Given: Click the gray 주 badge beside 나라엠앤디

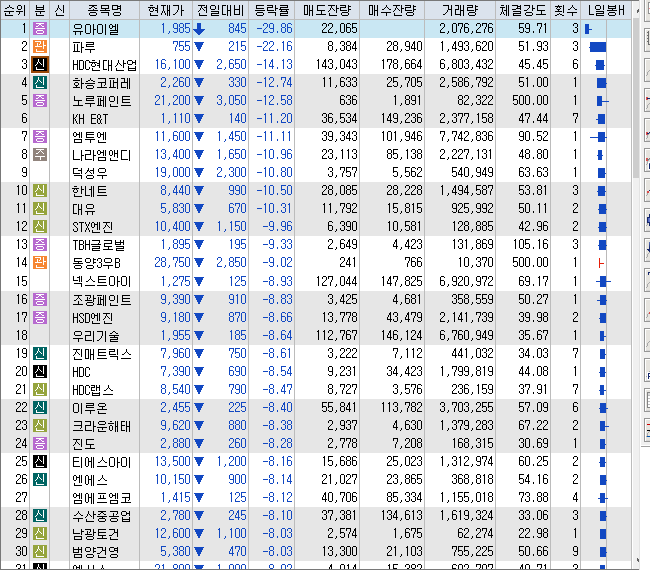Looking at the screenshot, I should click(40, 155).
